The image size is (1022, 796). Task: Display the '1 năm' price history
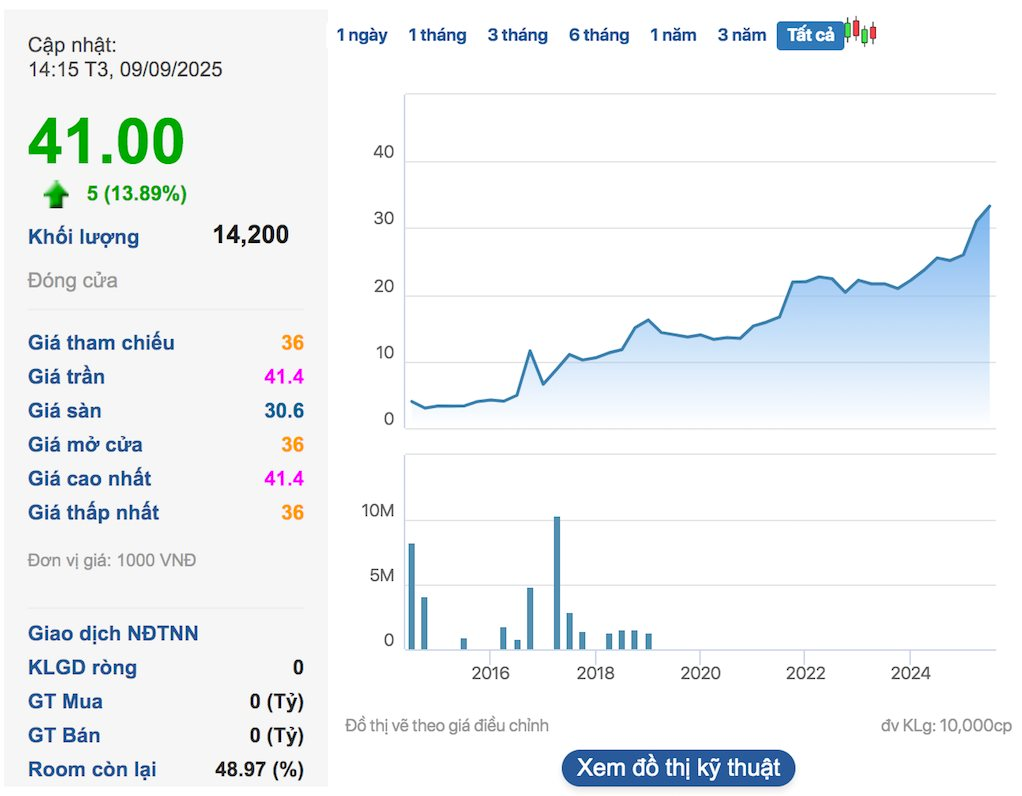coord(673,35)
